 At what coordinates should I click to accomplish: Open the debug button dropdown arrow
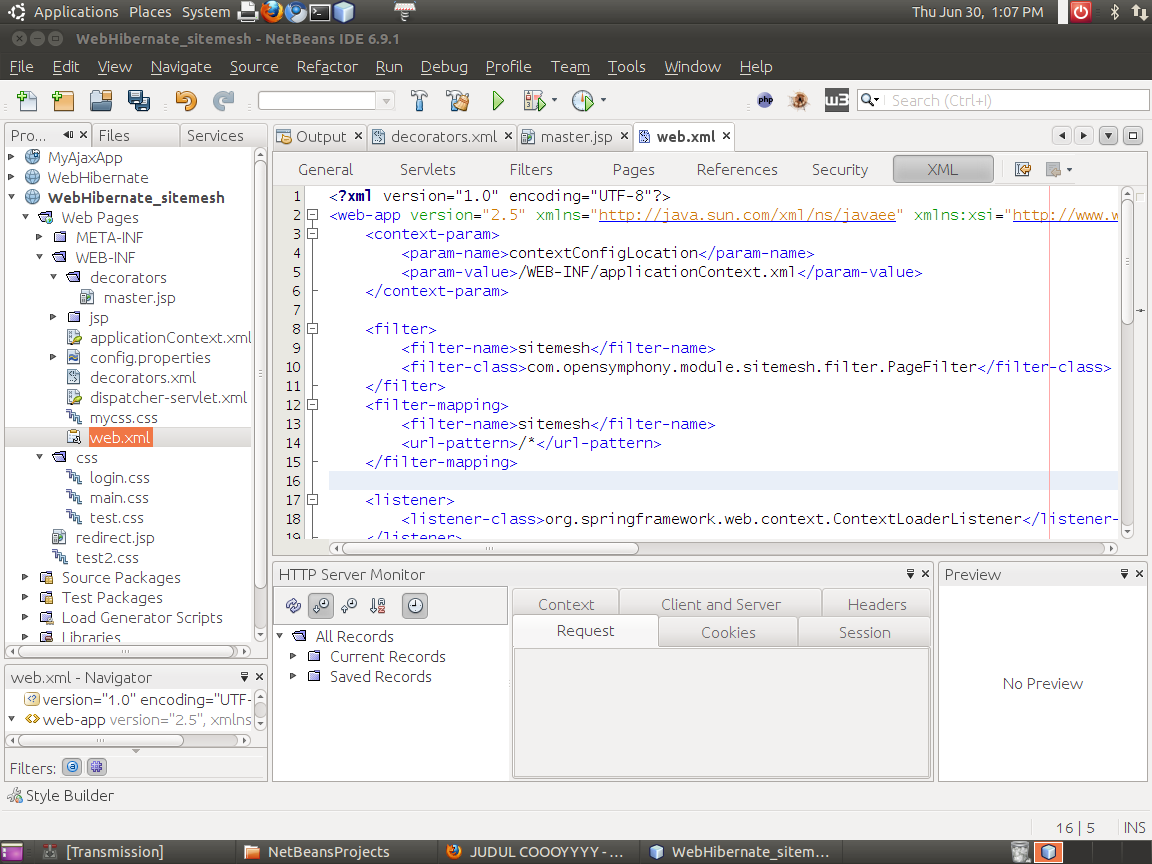pyautogui.click(x=554, y=100)
